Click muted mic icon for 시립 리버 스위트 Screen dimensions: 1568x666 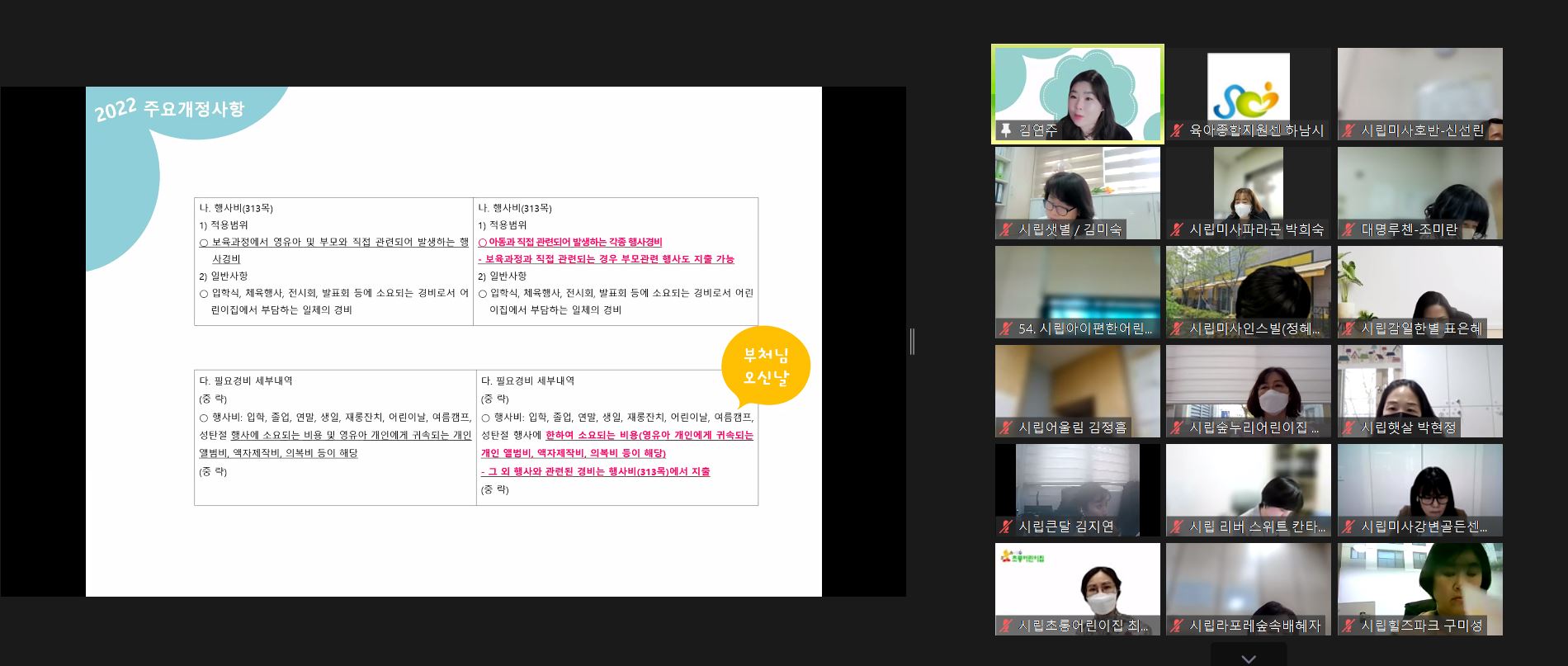[1177, 527]
